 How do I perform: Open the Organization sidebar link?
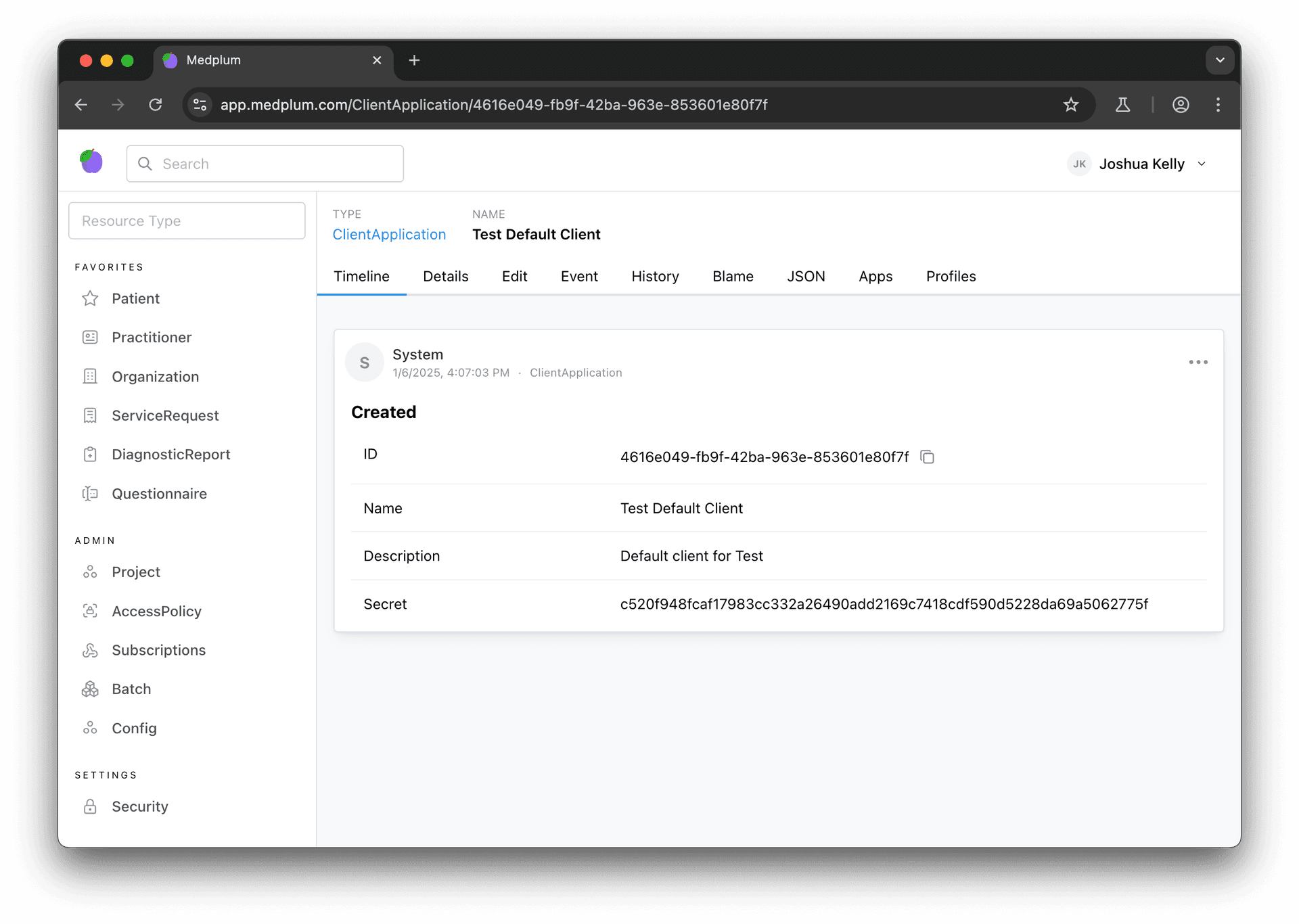(x=155, y=377)
